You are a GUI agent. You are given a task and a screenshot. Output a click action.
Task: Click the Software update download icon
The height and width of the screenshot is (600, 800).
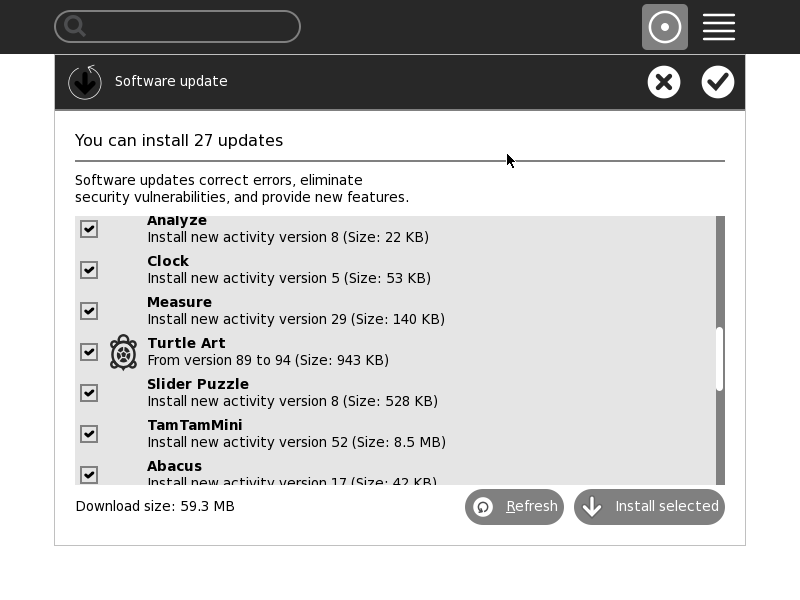click(85, 82)
